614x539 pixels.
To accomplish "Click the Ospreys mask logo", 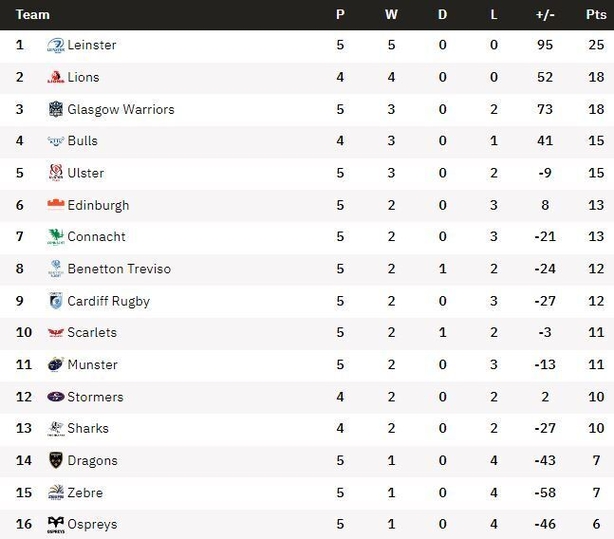I will [x=56, y=525].
